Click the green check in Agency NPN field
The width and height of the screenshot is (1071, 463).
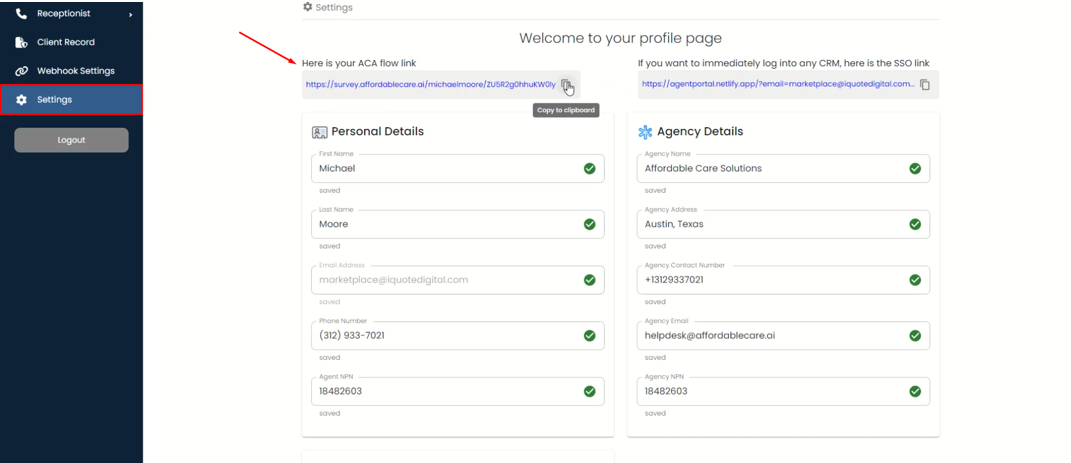pyautogui.click(x=915, y=391)
